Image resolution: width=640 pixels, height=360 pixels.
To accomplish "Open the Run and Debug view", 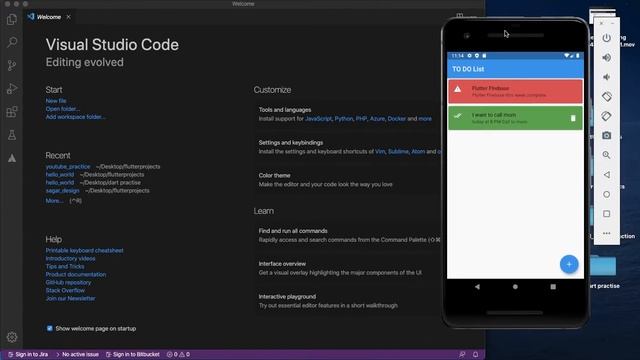I will pos(12,89).
